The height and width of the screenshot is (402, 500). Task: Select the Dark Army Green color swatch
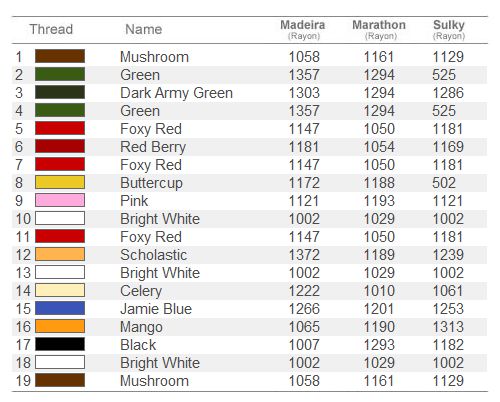coord(60,92)
